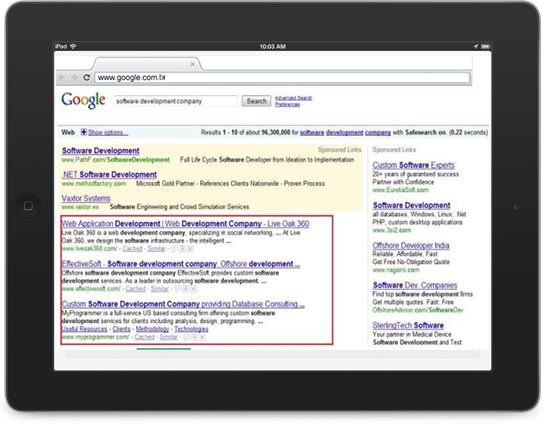Screen dimensions: 545x425
Task: Click 'development' in results summary
Action: click(x=344, y=132)
